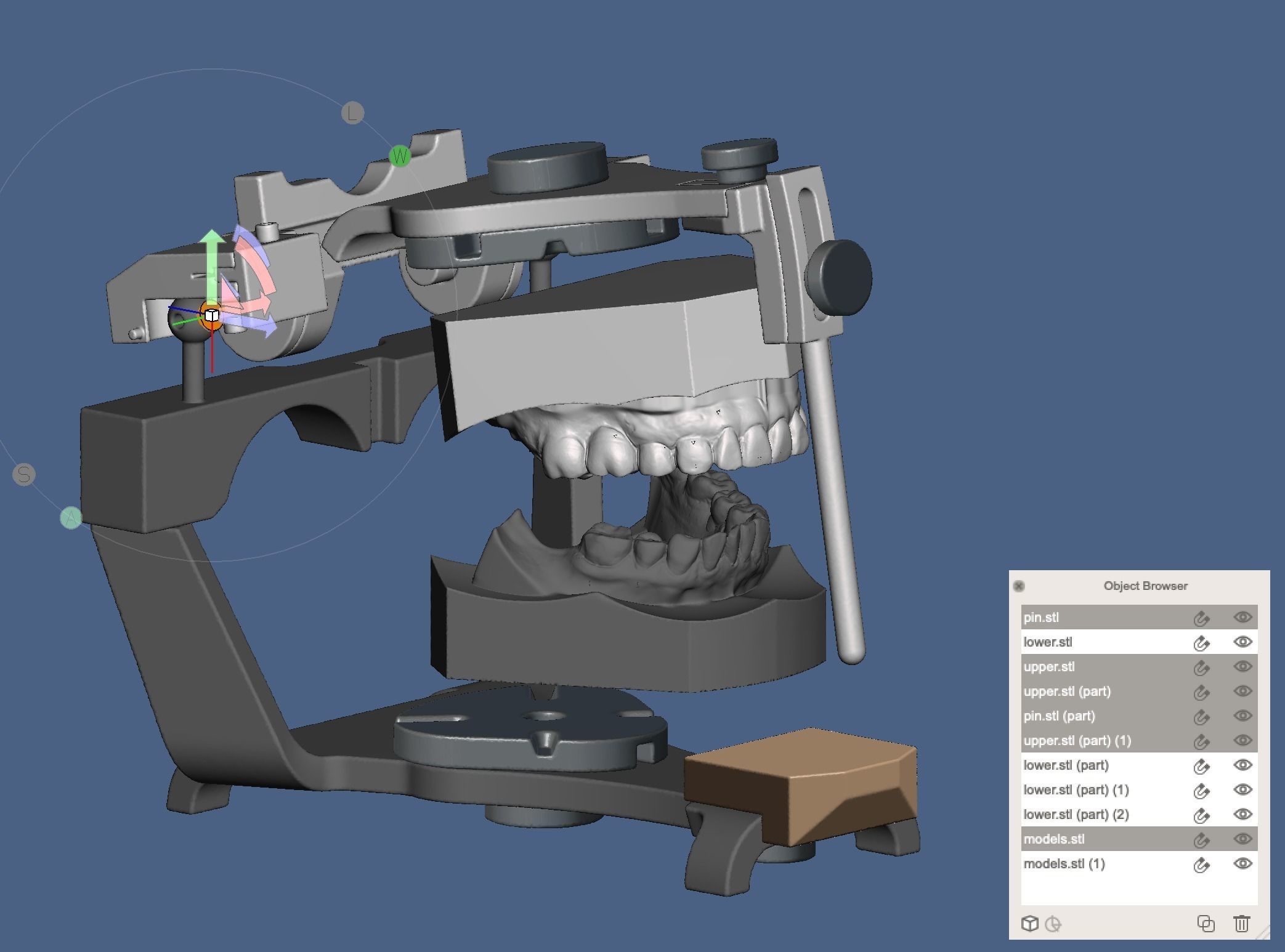This screenshot has width=1285, height=952.
Task: Toggle the magnet target icon for pin.stl
Action: tap(1201, 618)
